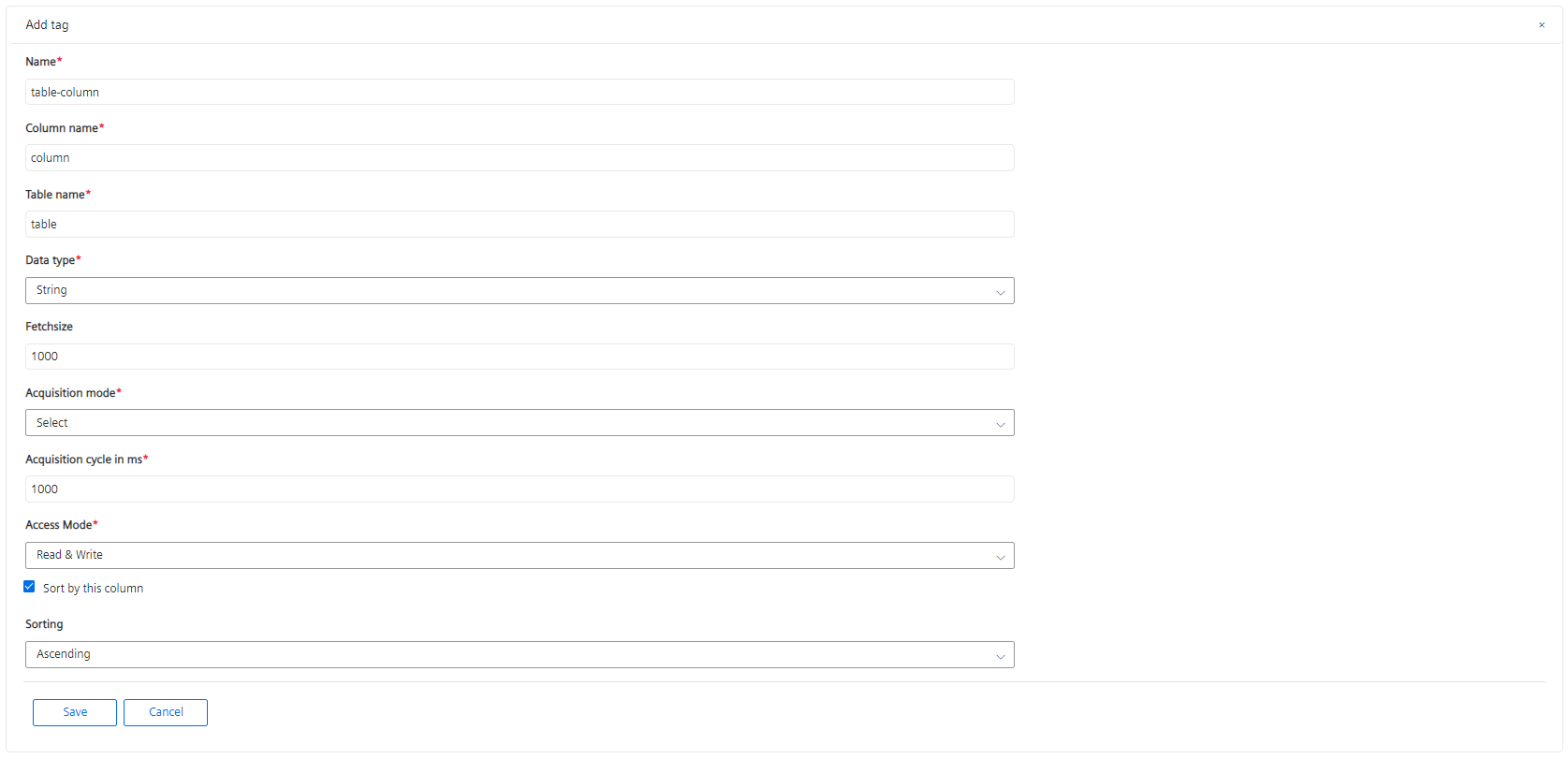Click the Acquisition mode chevron arrow
1568x759 pixels.
point(1000,424)
